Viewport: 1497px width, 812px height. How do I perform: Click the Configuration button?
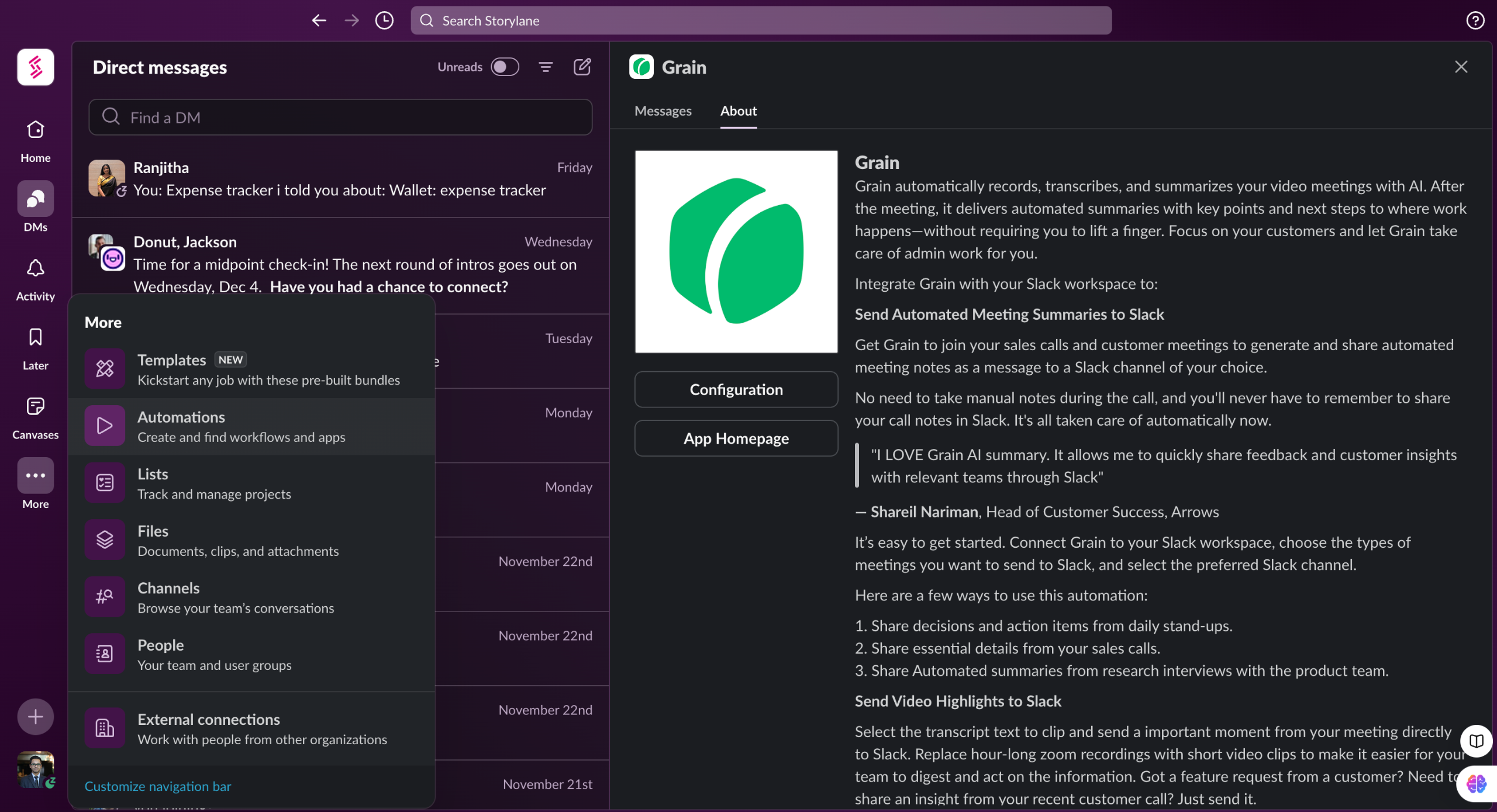pyautogui.click(x=736, y=389)
